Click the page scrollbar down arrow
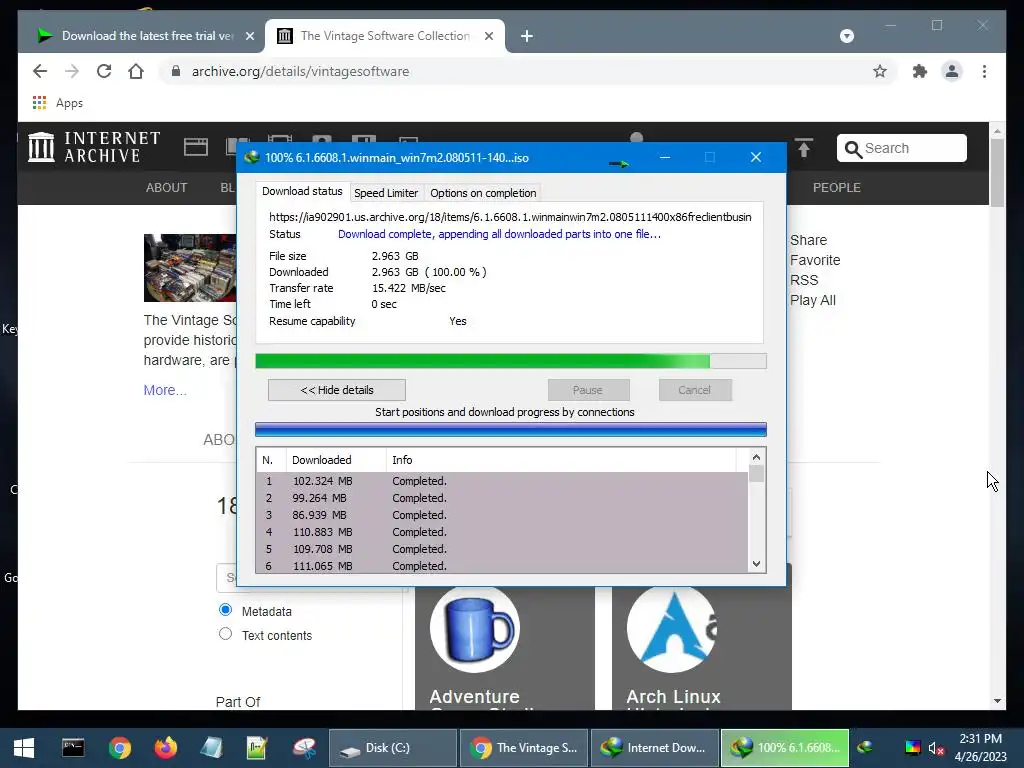1024x768 pixels. pos(997,701)
